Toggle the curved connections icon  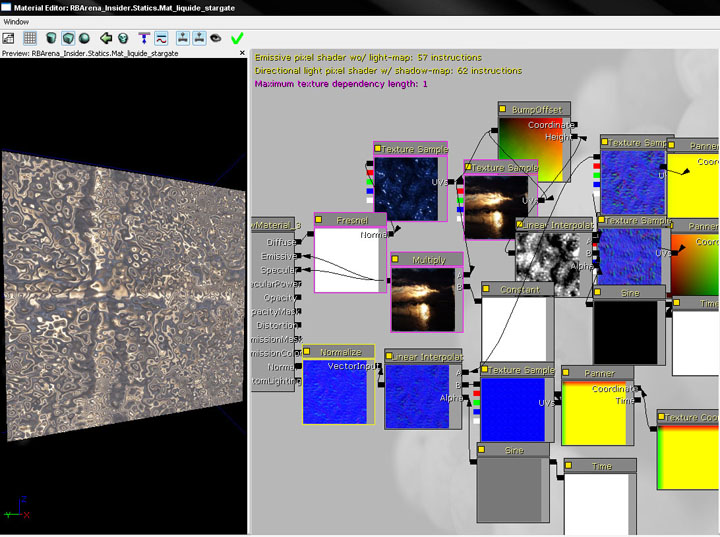coord(161,38)
